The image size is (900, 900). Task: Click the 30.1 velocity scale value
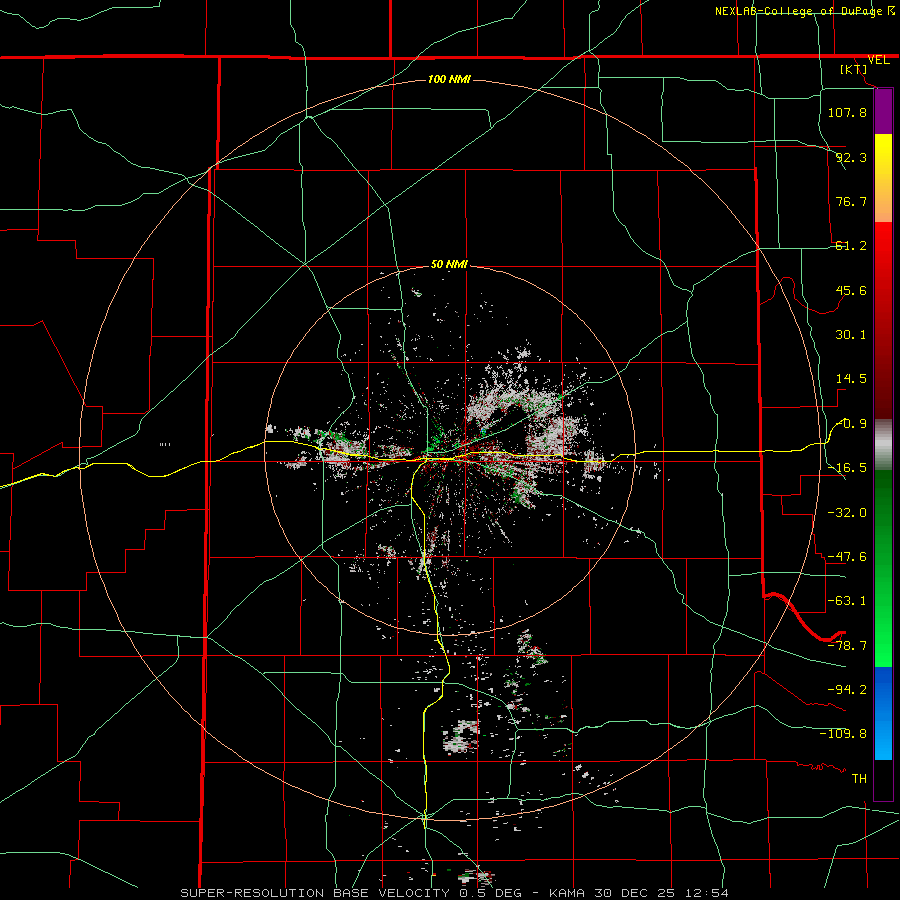pyautogui.click(x=851, y=335)
